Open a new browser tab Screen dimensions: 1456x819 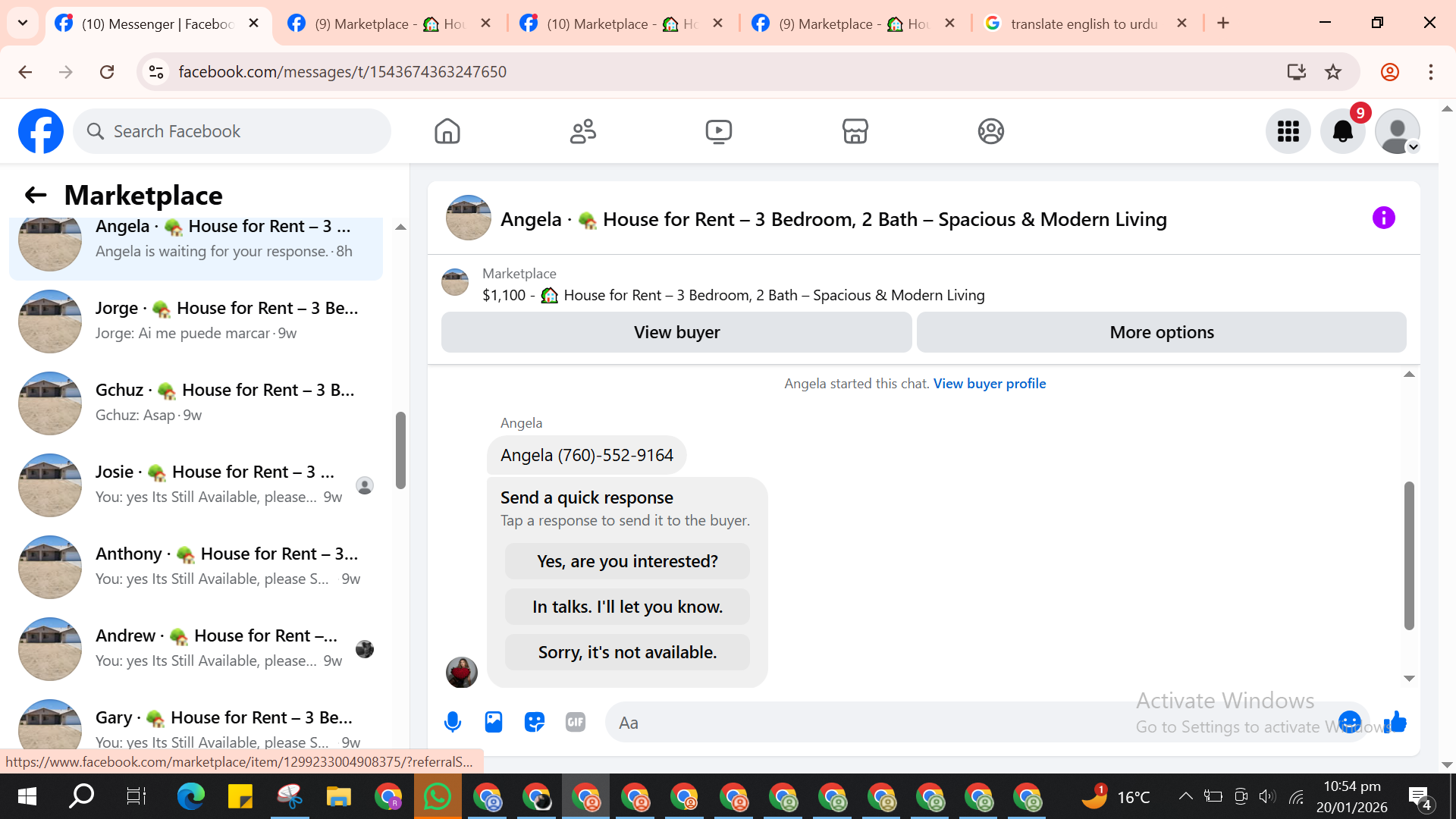point(1223,24)
